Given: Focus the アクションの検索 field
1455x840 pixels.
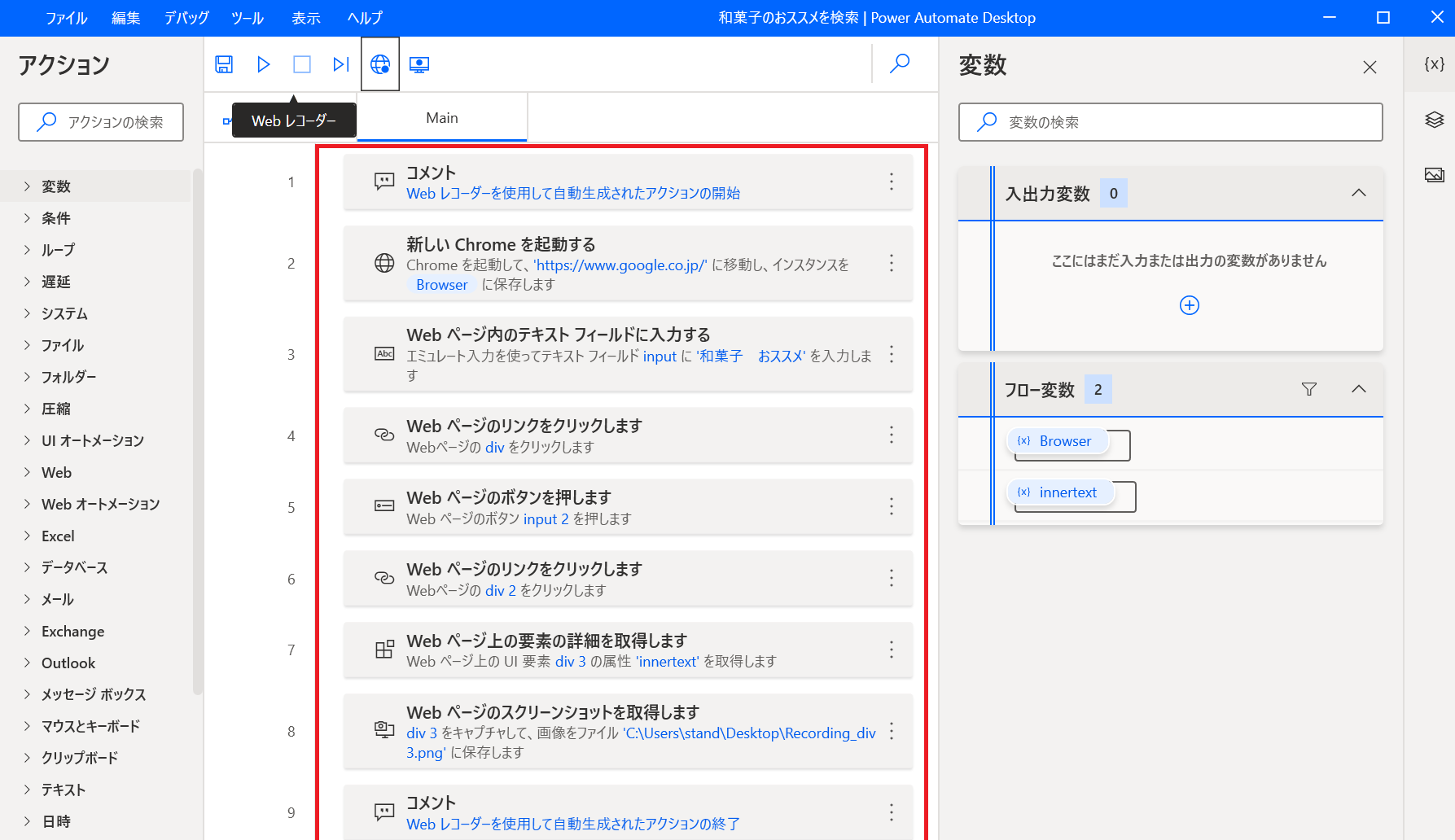Looking at the screenshot, I should click(x=101, y=122).
